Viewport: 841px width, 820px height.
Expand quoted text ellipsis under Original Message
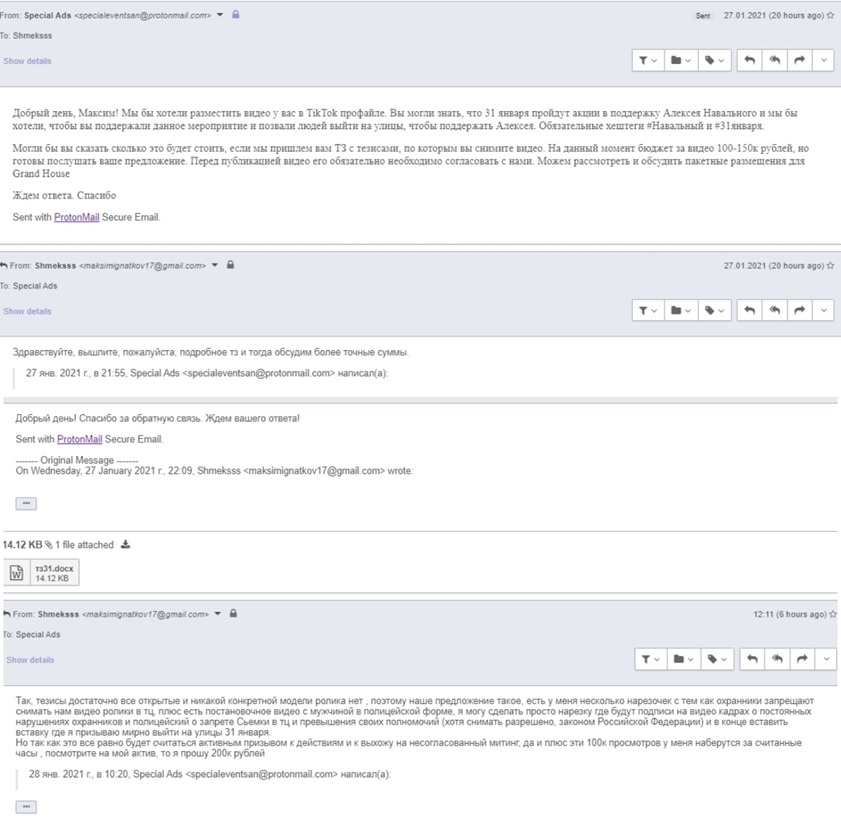tap(26, 504)
